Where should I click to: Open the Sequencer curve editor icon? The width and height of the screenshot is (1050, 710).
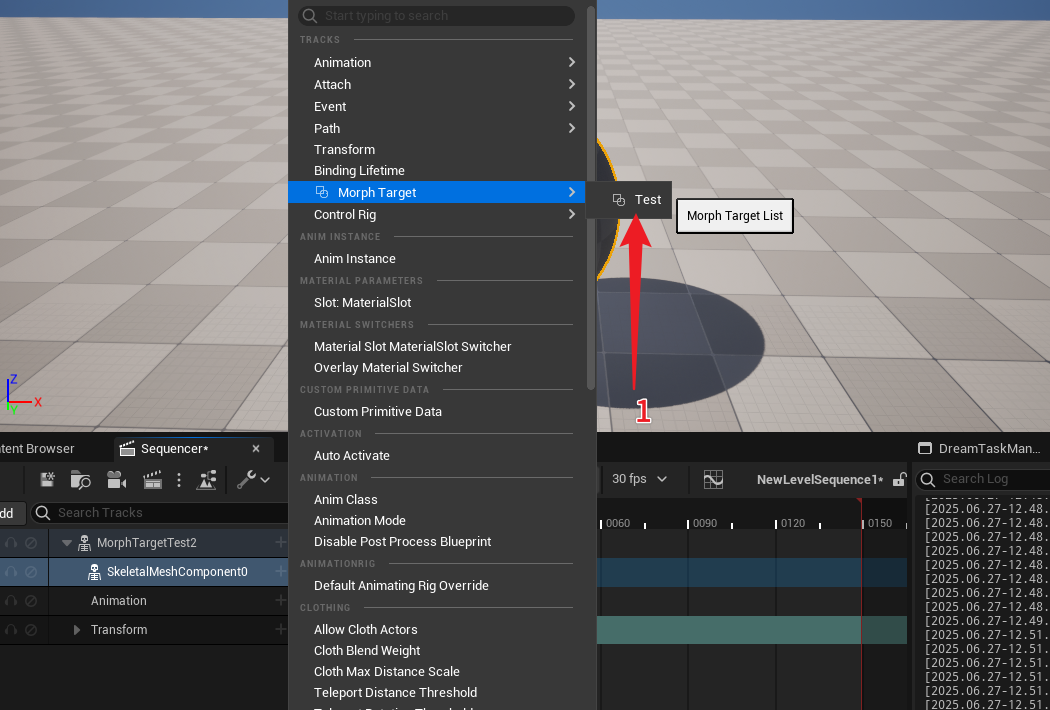[x=713, y=479]
